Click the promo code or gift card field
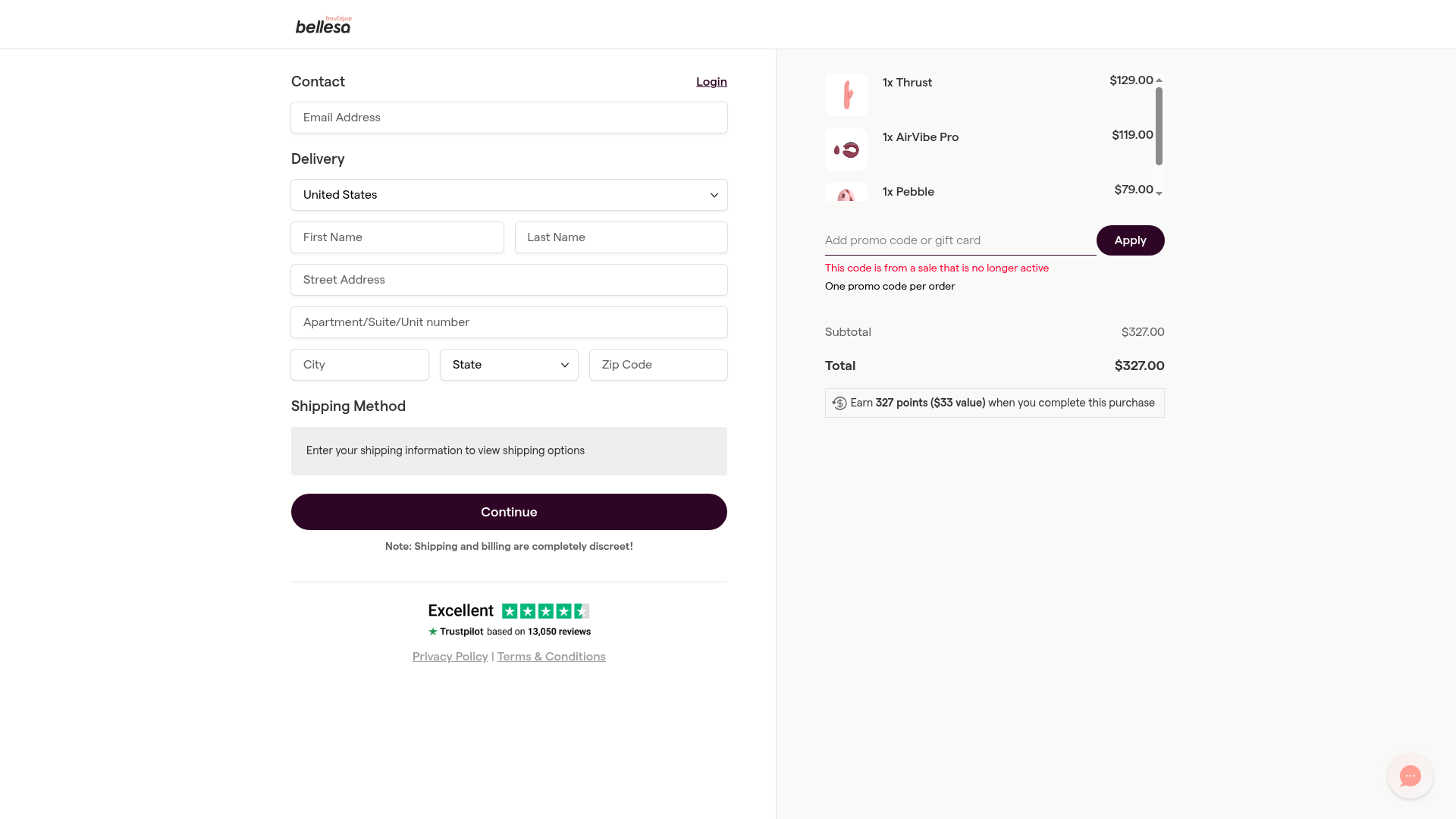 [959, 240]
